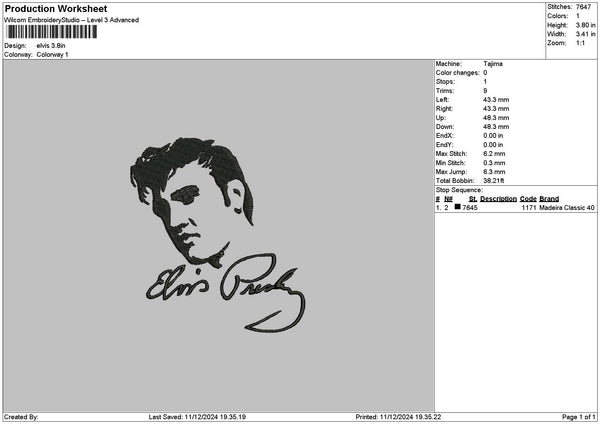Click the 'Printed: 11/12/2024' timestamp
Viewport: 600px width, 424px height.
pyautogui.click(x=398, y=417)
